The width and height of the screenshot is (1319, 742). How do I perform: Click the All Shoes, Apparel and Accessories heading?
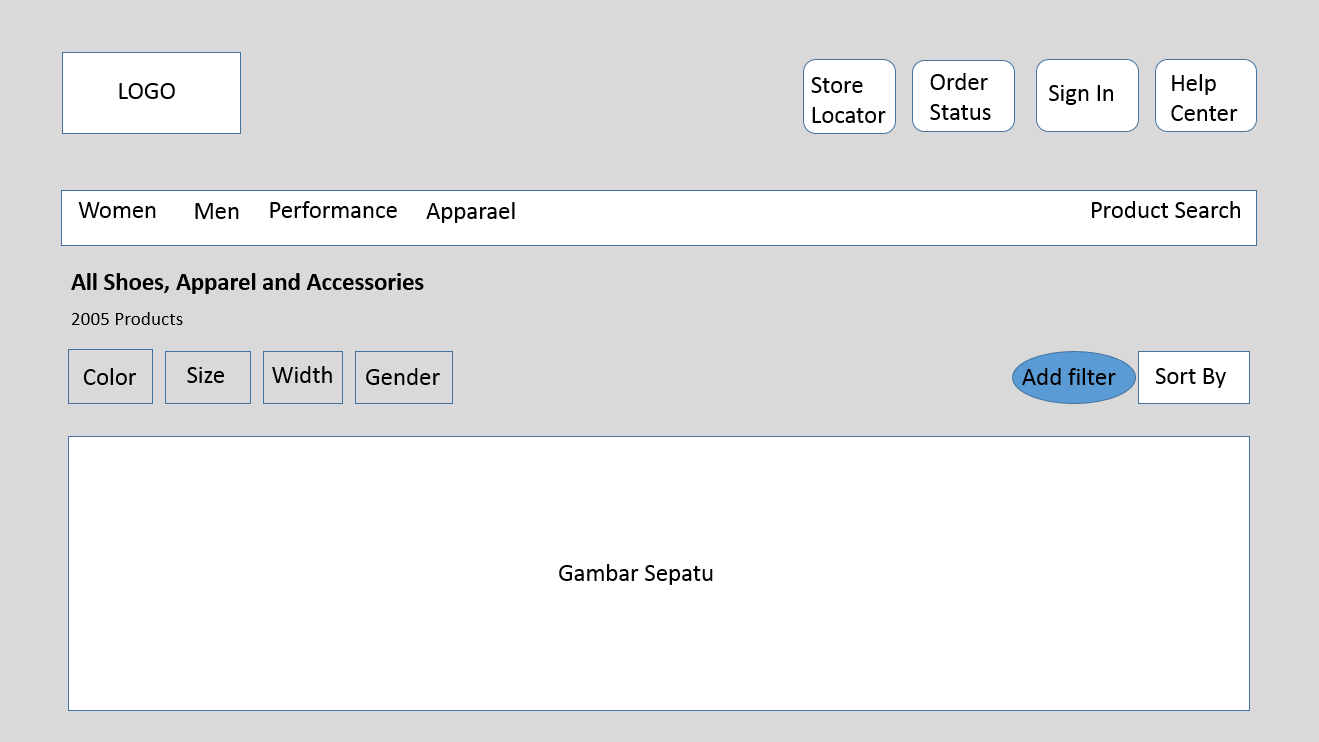(247, 283)
